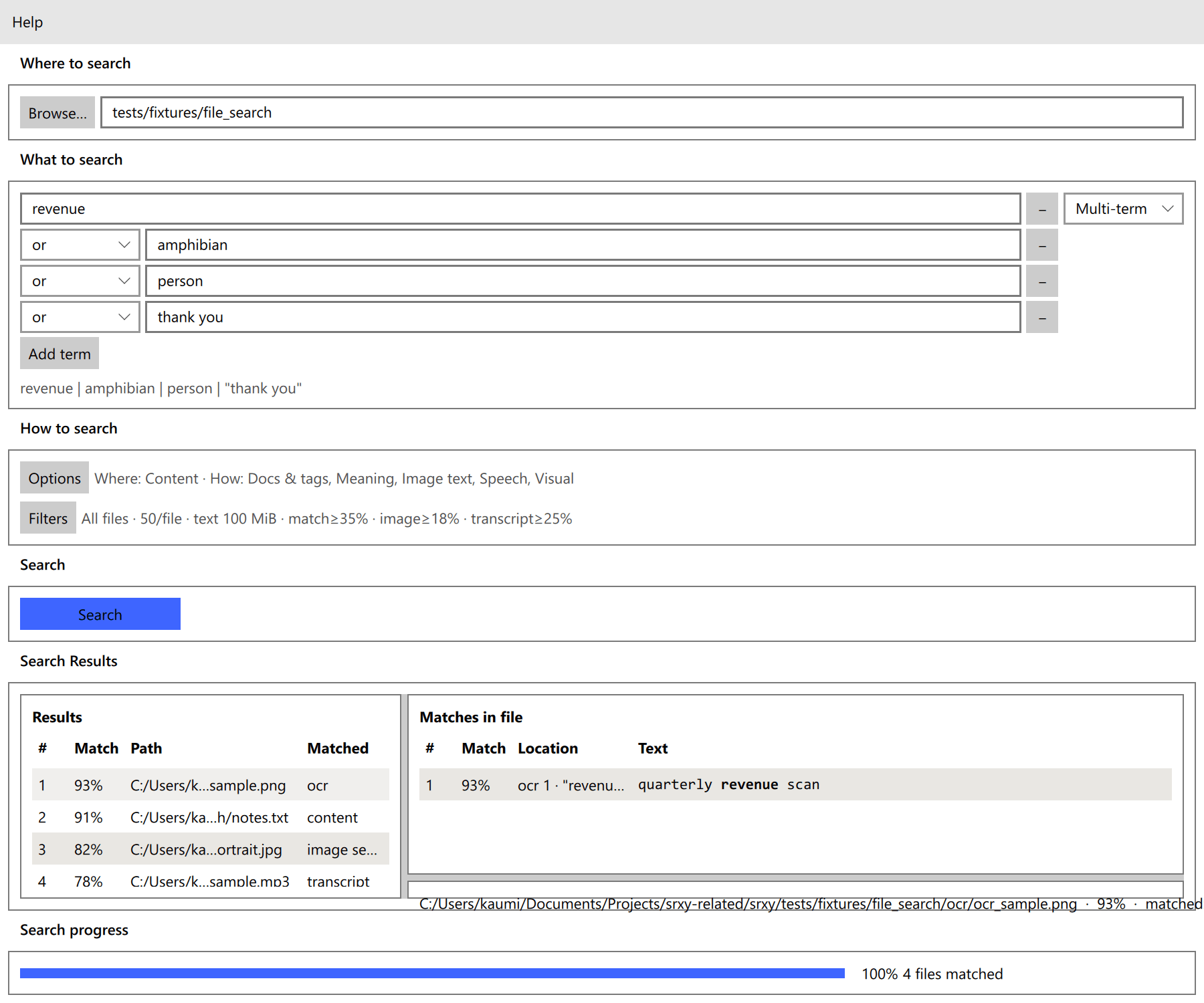Open the operator dropdown beside 'thank you'
Screen dimensions: 1204x1003
click(x=80, y=317)
